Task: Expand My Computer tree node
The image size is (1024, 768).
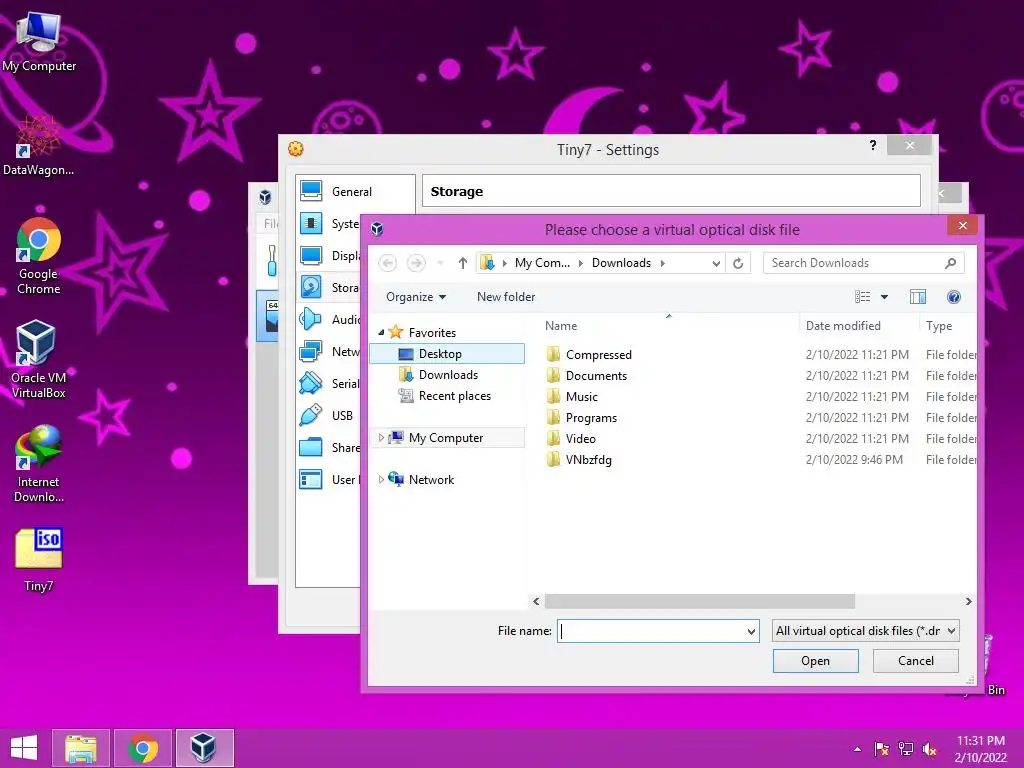Action: (381, 438)
